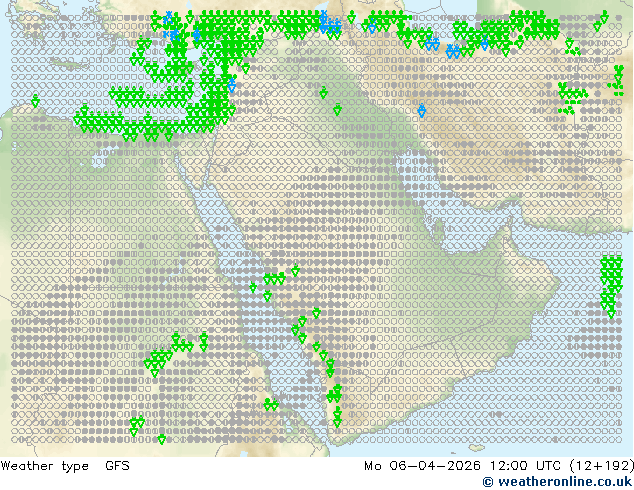Viewport: 634px width, 490px height.
Task: Click the 'Weather type' caption text
Action: (44, 466)
